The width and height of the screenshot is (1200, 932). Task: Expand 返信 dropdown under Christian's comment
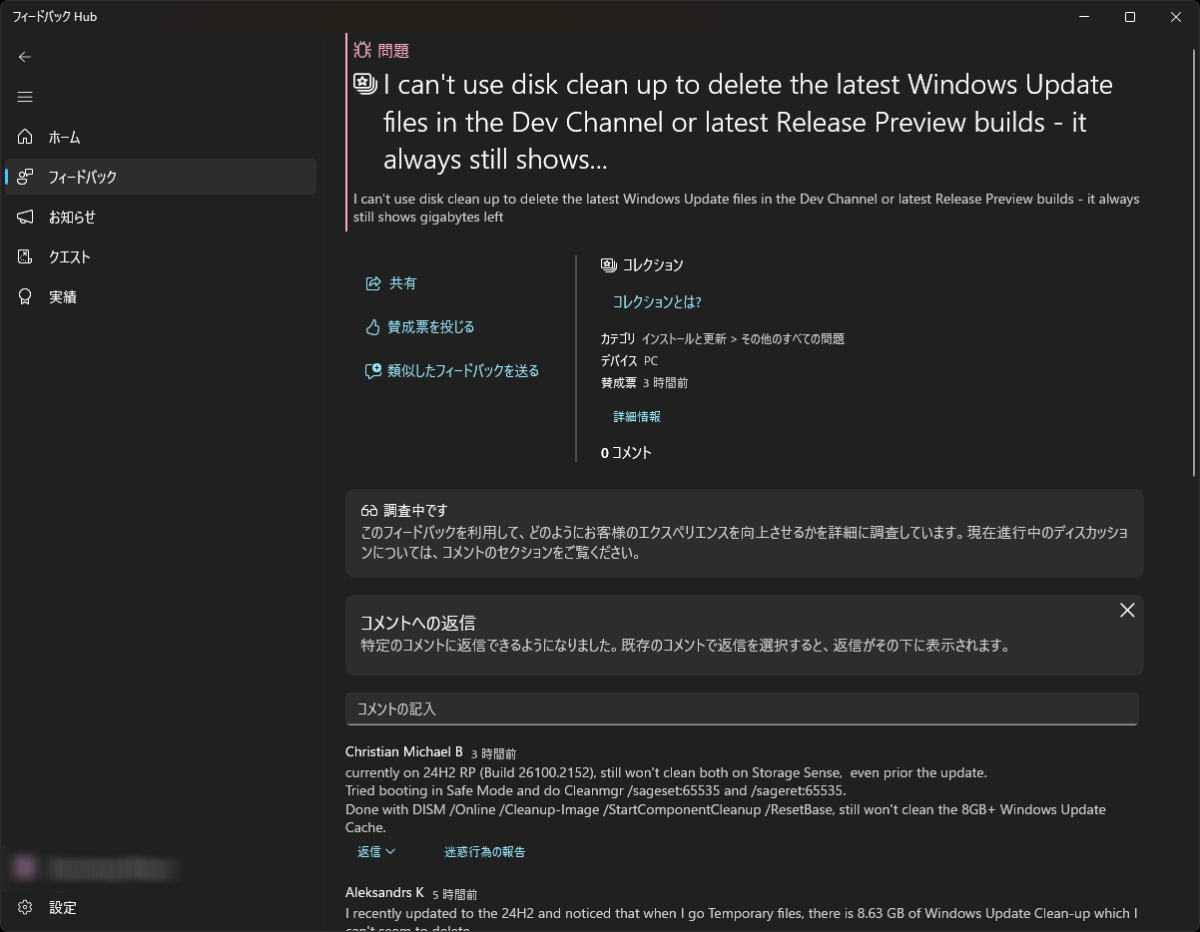(376, 852)
